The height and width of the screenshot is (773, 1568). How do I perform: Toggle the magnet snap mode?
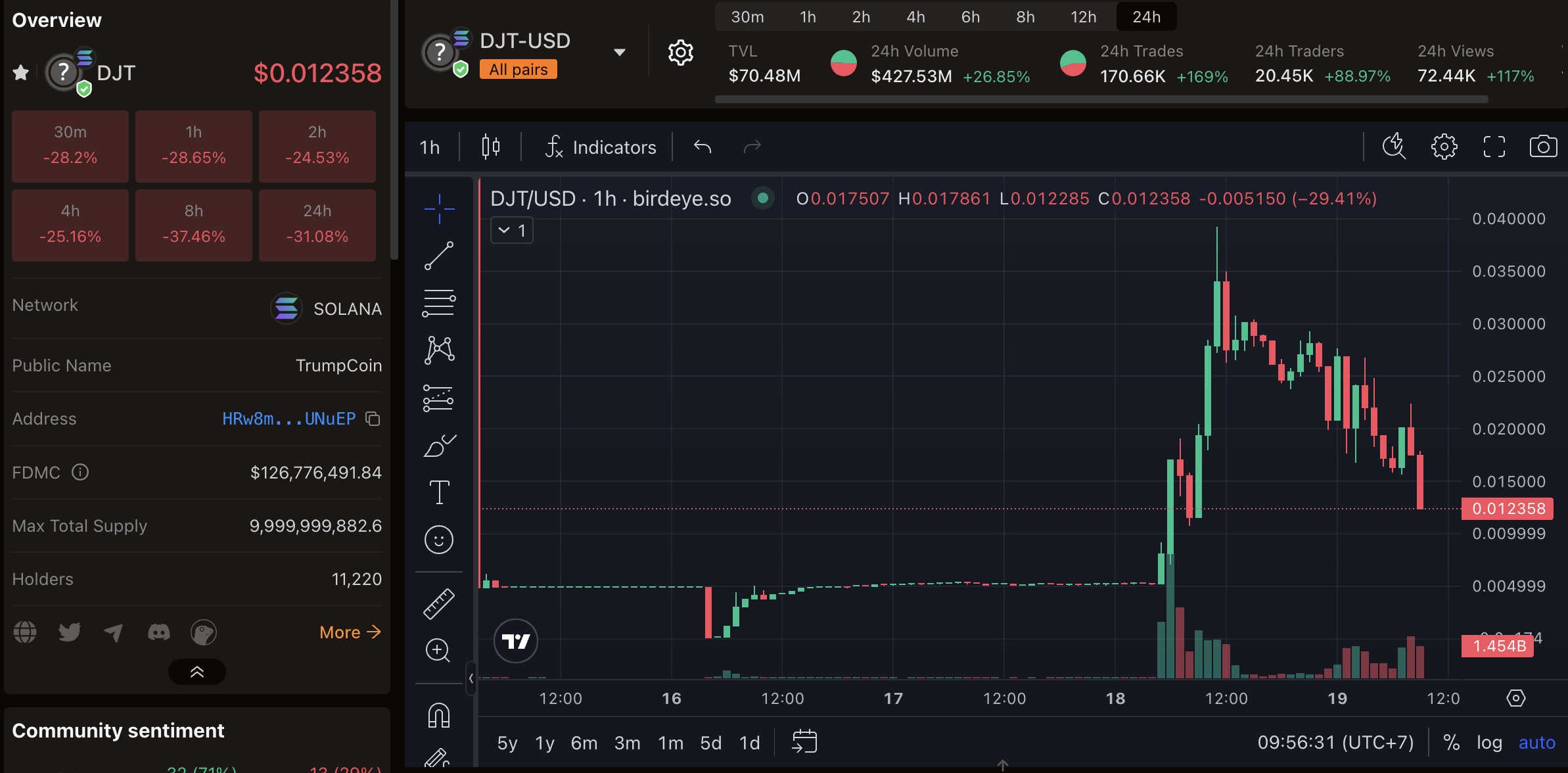click(439, 714)
